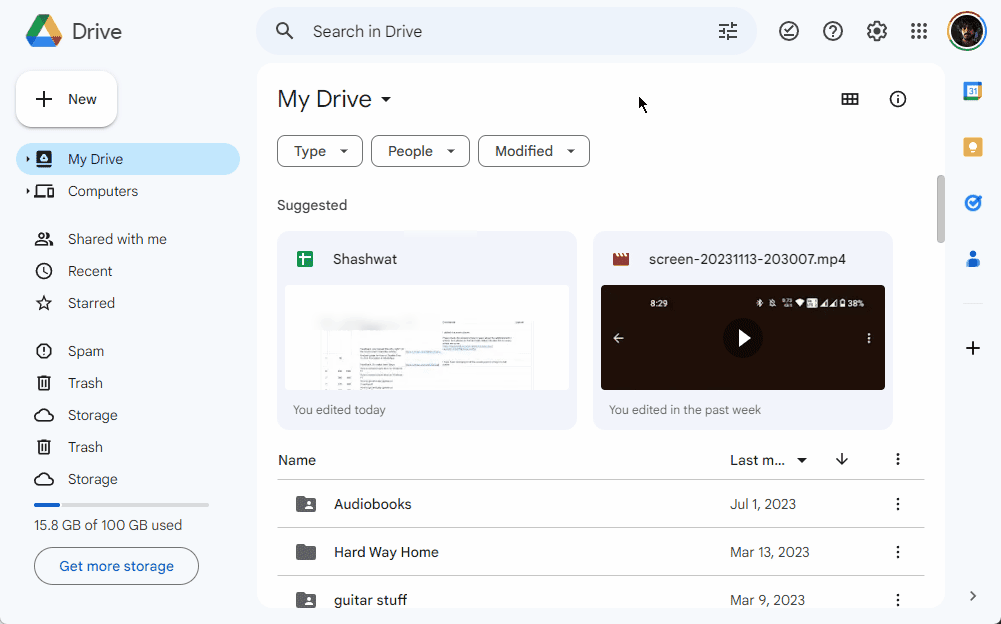Open the Starred section

pos(91,303)
